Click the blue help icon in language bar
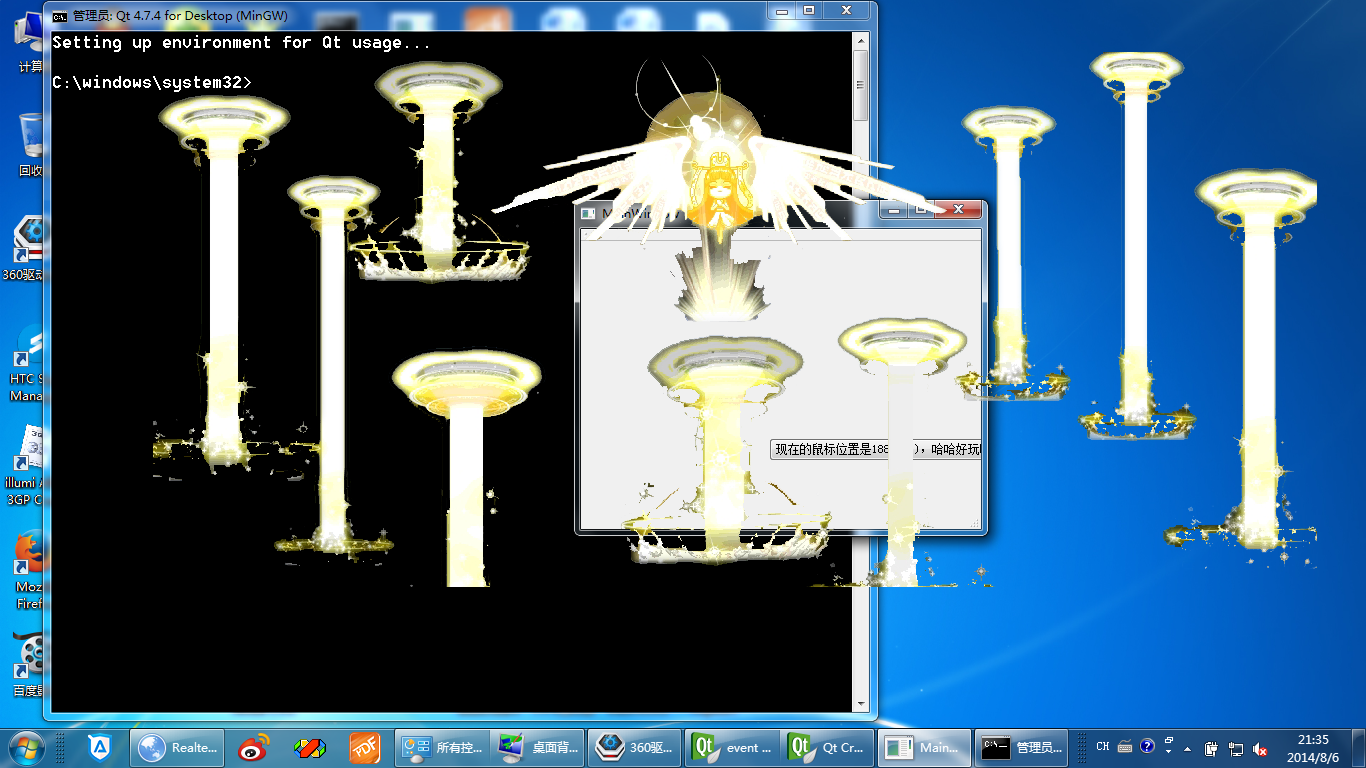Image resolution: width=1366 pixels, height=768 pixels. 1147,746
